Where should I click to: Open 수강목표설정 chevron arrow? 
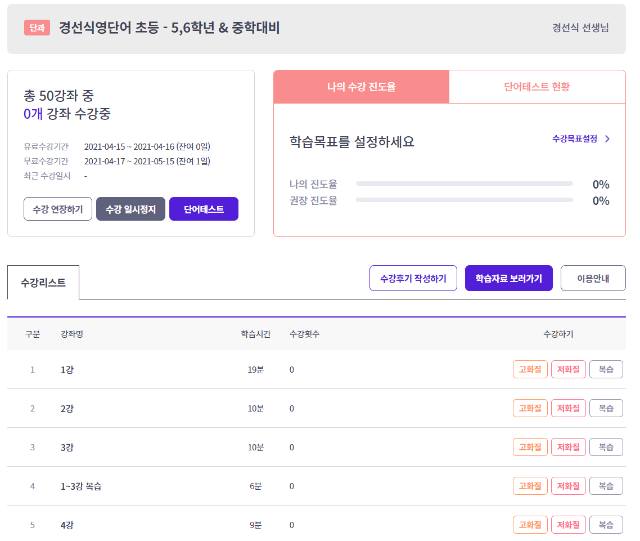tap(607, 139)
